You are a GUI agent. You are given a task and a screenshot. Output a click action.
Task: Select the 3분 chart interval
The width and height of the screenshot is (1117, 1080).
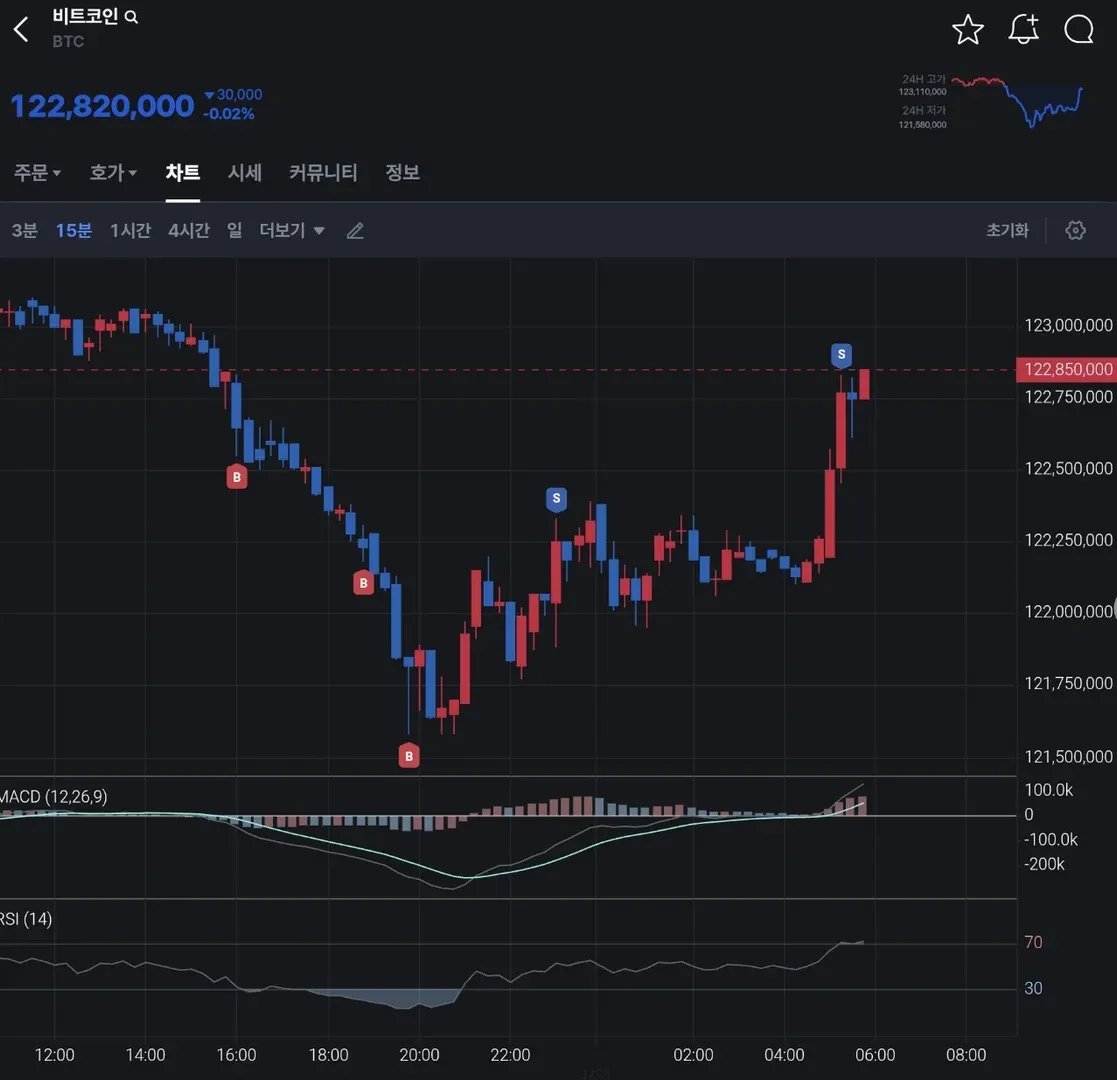coord(24,231)
